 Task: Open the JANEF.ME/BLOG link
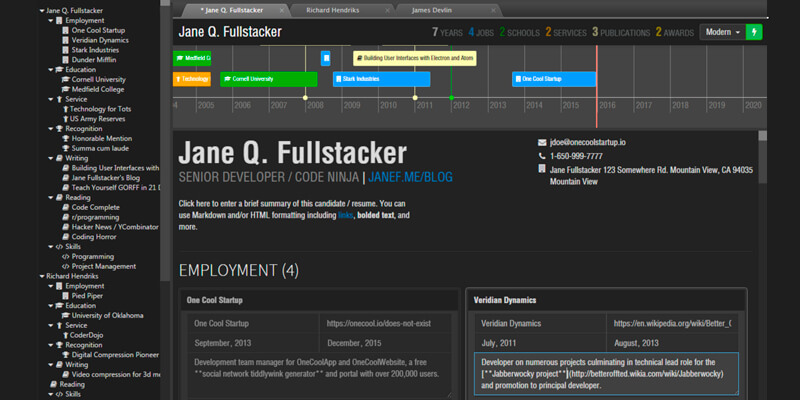[x=411, y=177]
